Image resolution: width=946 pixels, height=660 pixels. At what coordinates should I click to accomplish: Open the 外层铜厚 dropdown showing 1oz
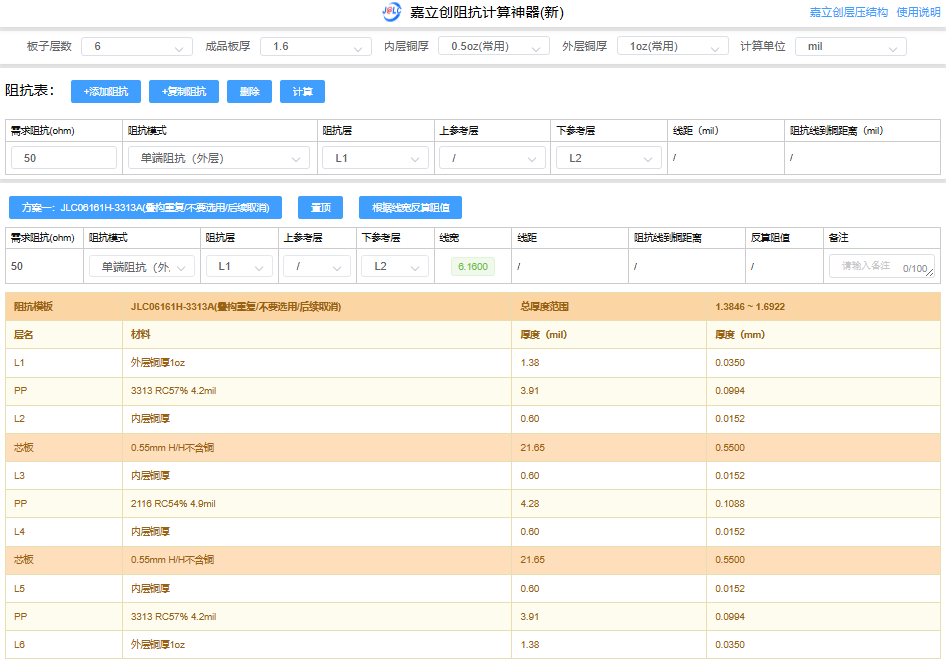tap(672, 47)
